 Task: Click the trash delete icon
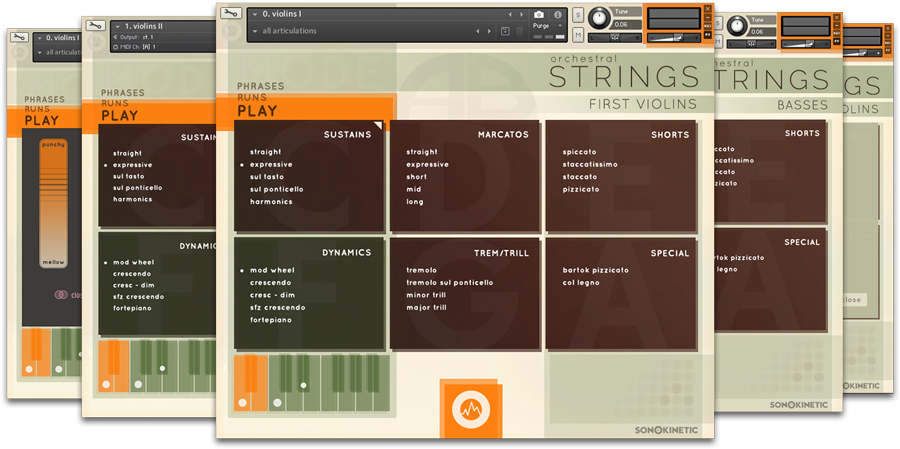[x=519, y=31]
